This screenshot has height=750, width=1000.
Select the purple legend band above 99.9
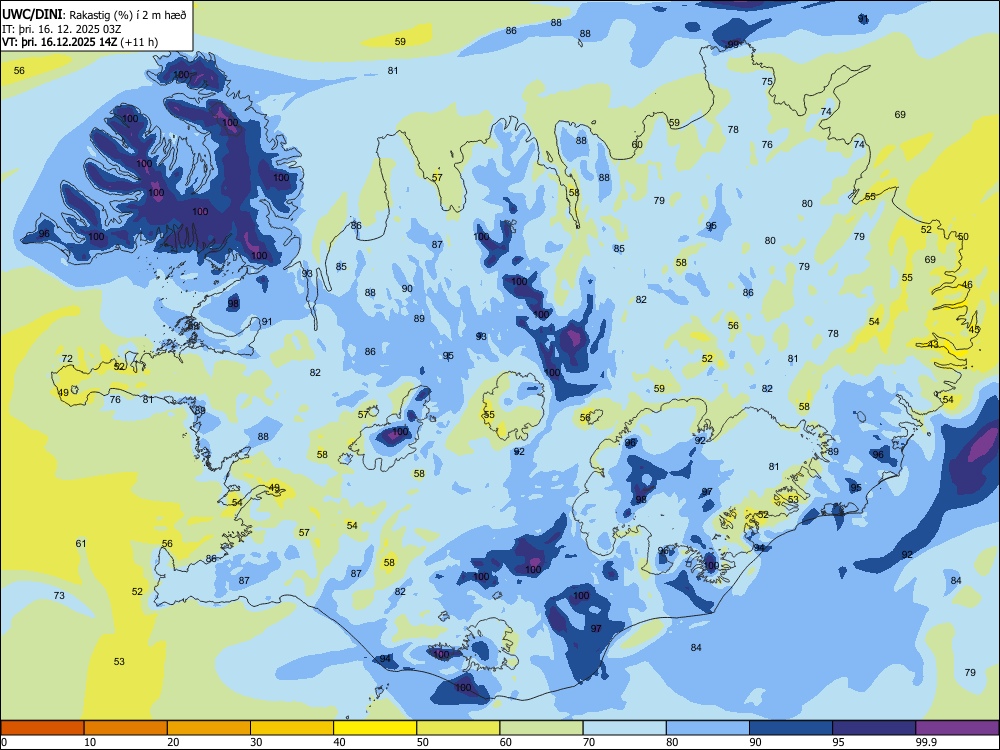click(x=957, y=728)
